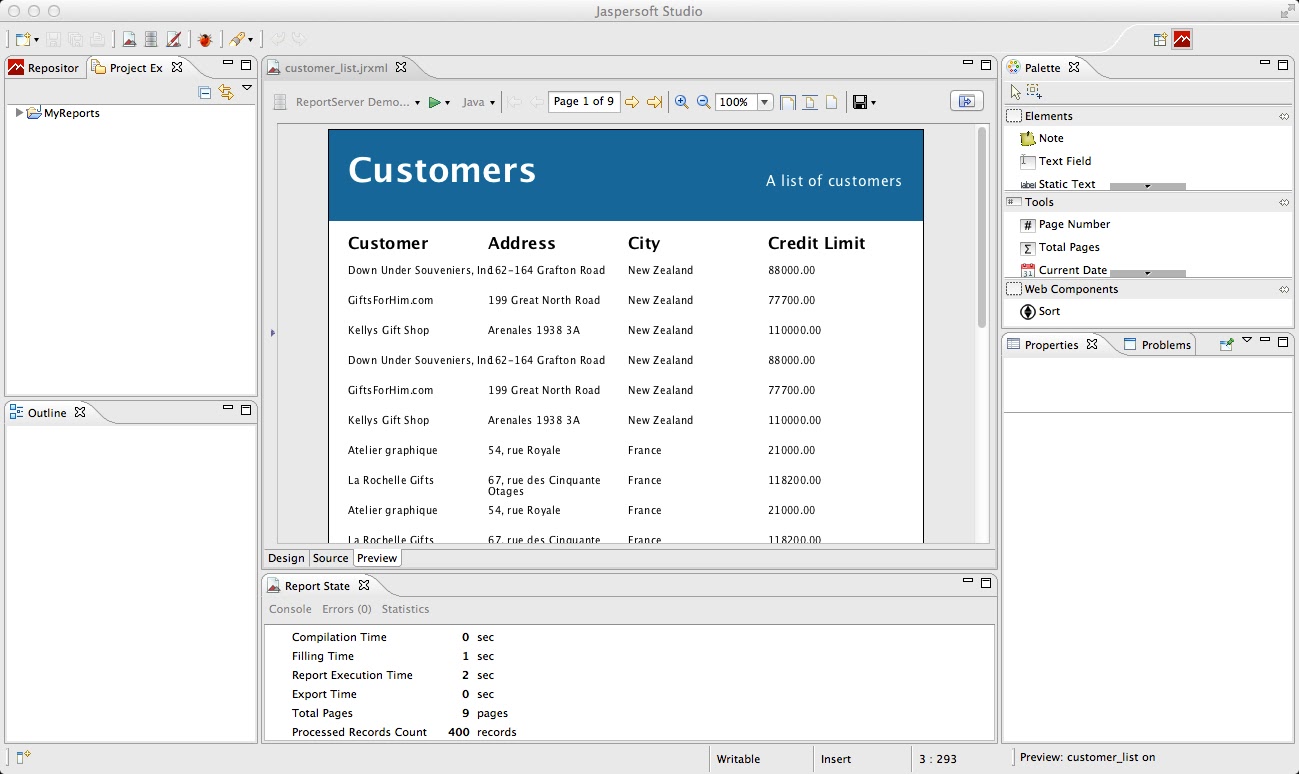Click the red bug debug icon
Viewport: 1299px width, 774px height.
click(x=205, y=40)
